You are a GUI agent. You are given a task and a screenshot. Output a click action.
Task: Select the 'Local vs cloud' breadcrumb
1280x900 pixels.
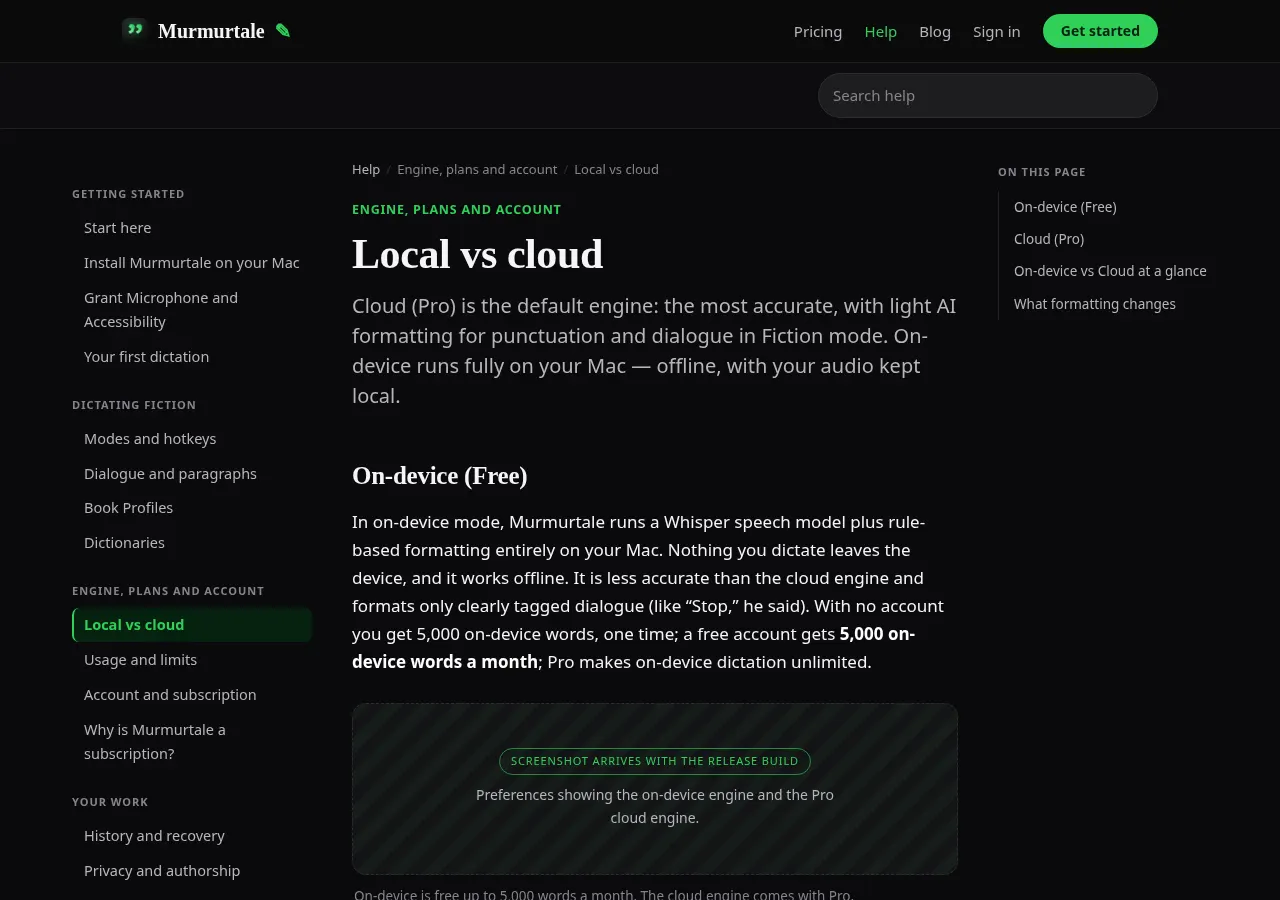[616, 169]
